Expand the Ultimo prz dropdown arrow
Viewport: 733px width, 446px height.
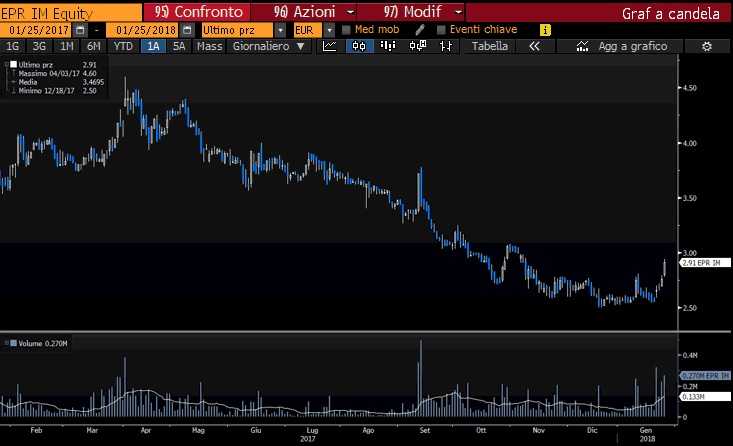pyautogui.click(x=280, y=30)
